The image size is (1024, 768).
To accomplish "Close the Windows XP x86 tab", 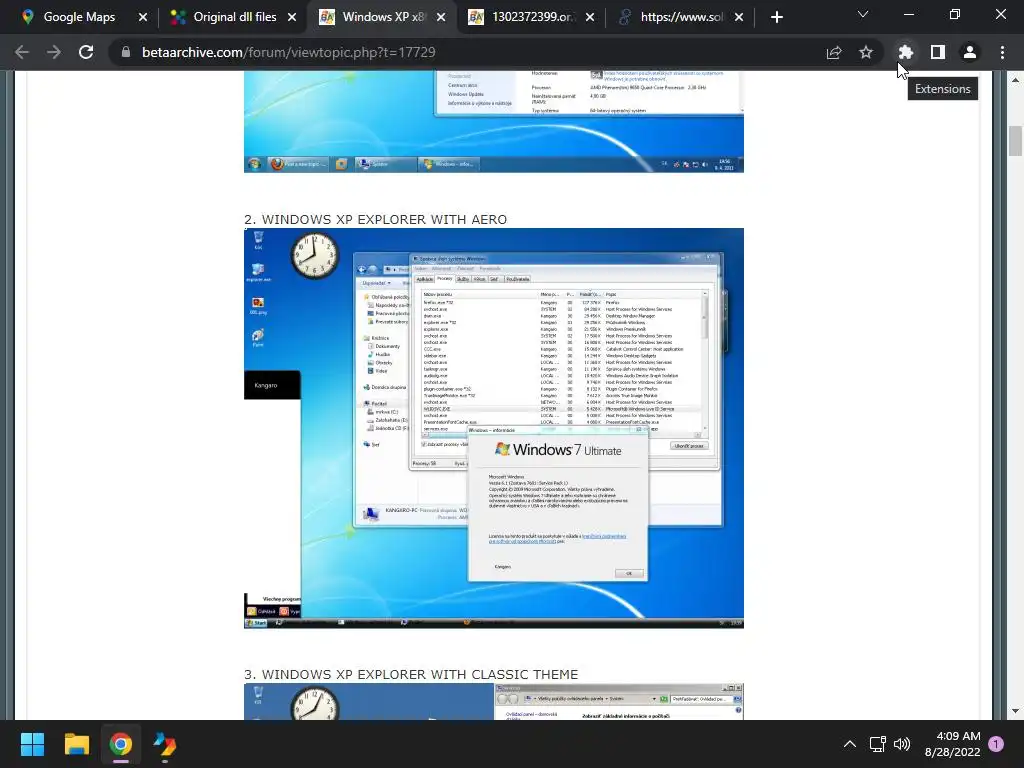I will [441, 17].
